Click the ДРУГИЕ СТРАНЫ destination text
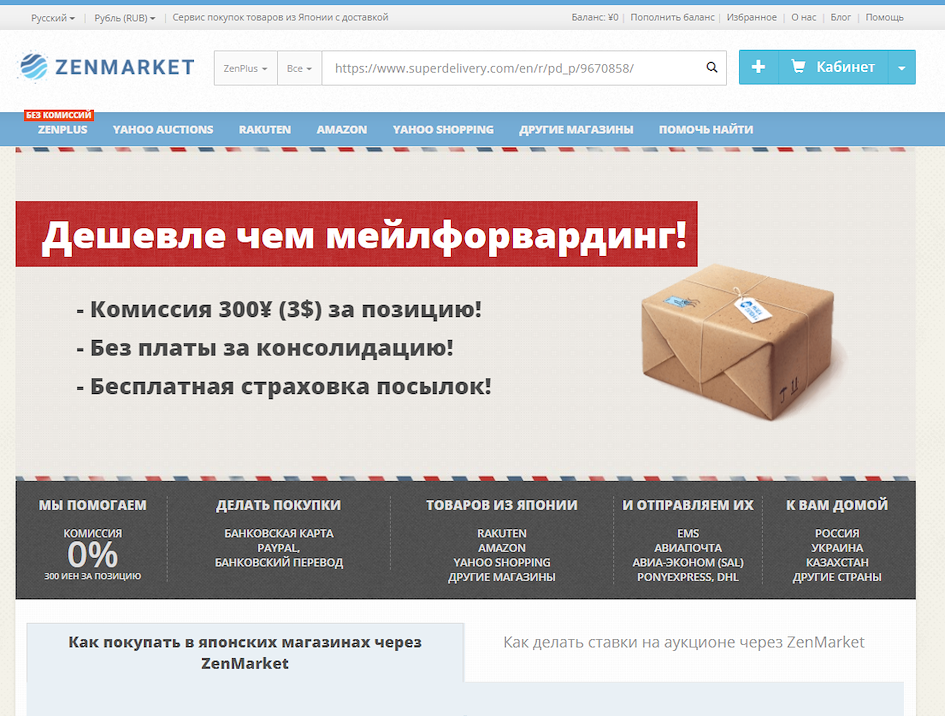945x716 pixels. 837,577
